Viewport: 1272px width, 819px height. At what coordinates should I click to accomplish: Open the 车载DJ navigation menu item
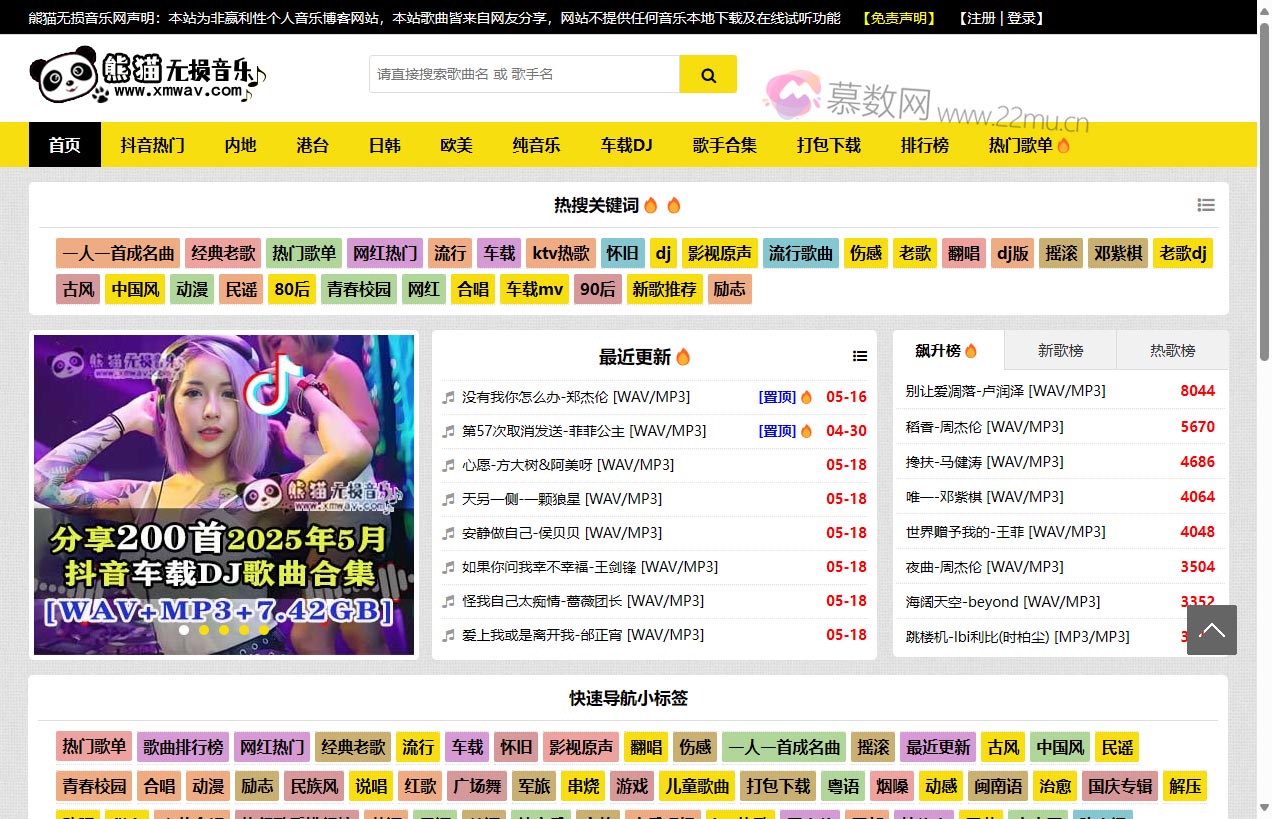click(x=626, y=145)
